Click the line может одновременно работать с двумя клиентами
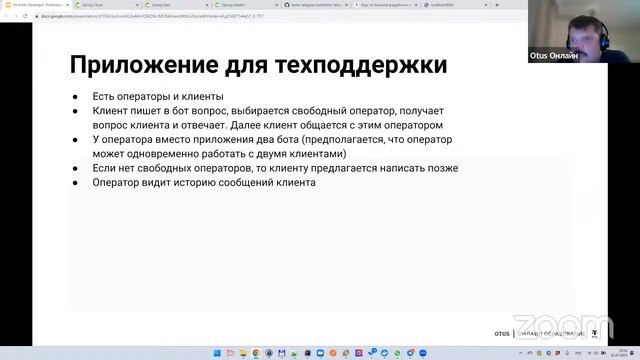640x360 pixels. [219, 153]
